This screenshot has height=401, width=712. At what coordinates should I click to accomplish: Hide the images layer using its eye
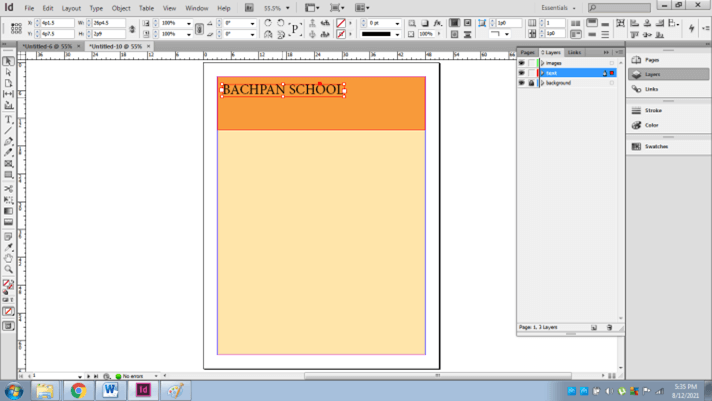coord(521,63)
